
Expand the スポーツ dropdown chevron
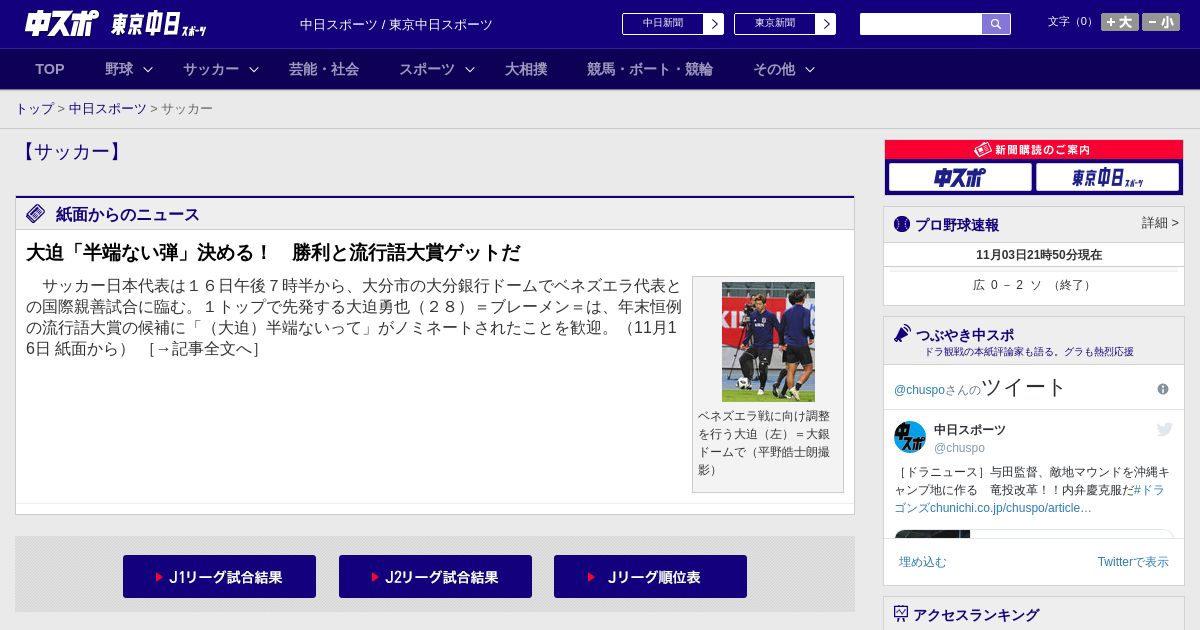[x=470, y=69]
